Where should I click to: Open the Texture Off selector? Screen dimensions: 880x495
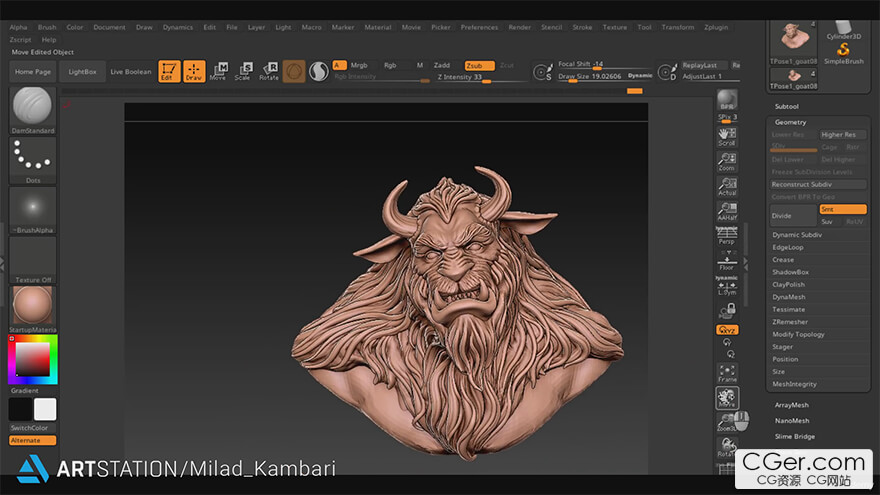(x=33, y=260)
